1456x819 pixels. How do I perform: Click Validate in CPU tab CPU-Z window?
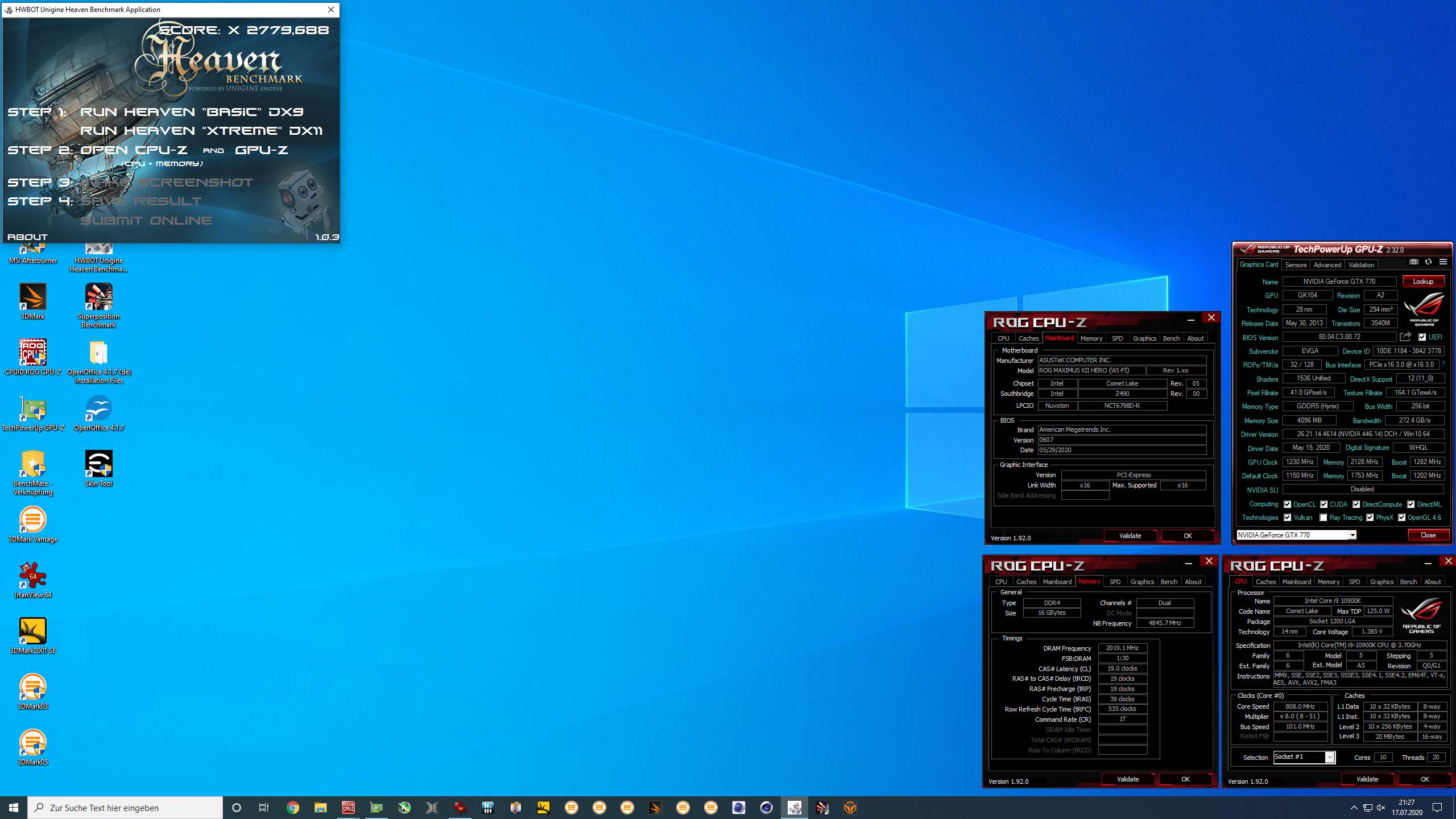(x=1367, y=779)
